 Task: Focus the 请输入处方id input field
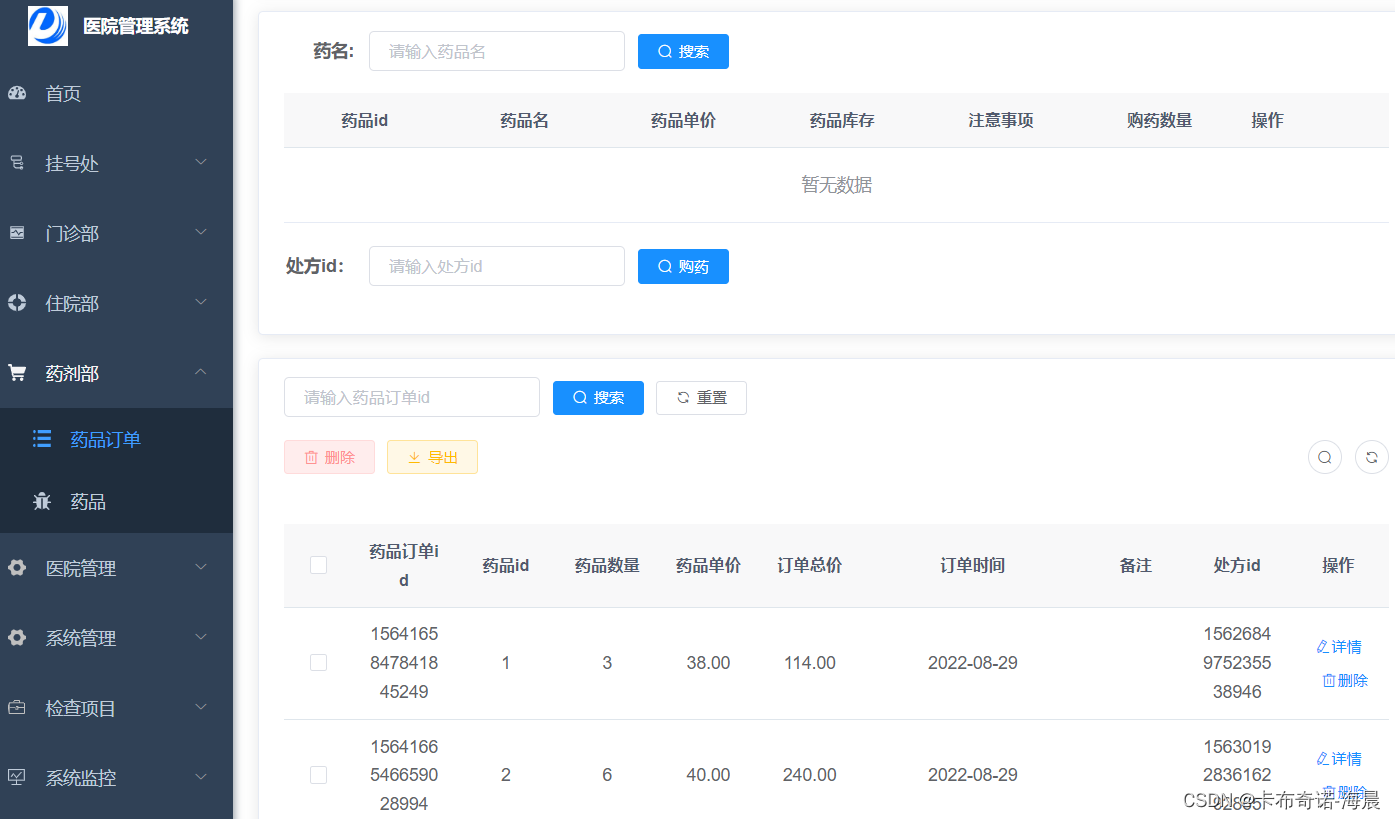point(497,266)
